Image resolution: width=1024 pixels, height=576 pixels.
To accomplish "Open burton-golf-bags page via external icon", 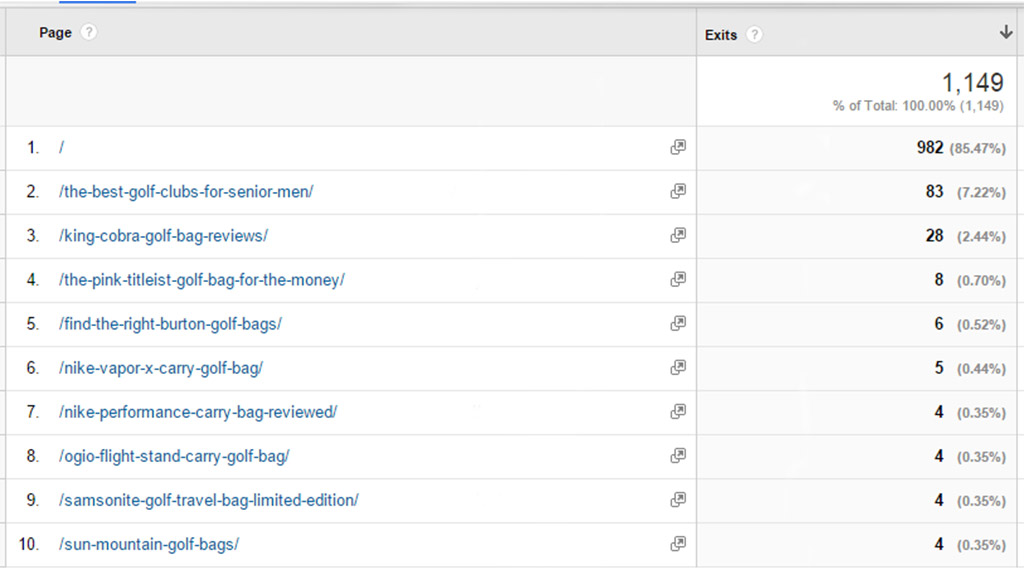I will [x=678, y=323].
